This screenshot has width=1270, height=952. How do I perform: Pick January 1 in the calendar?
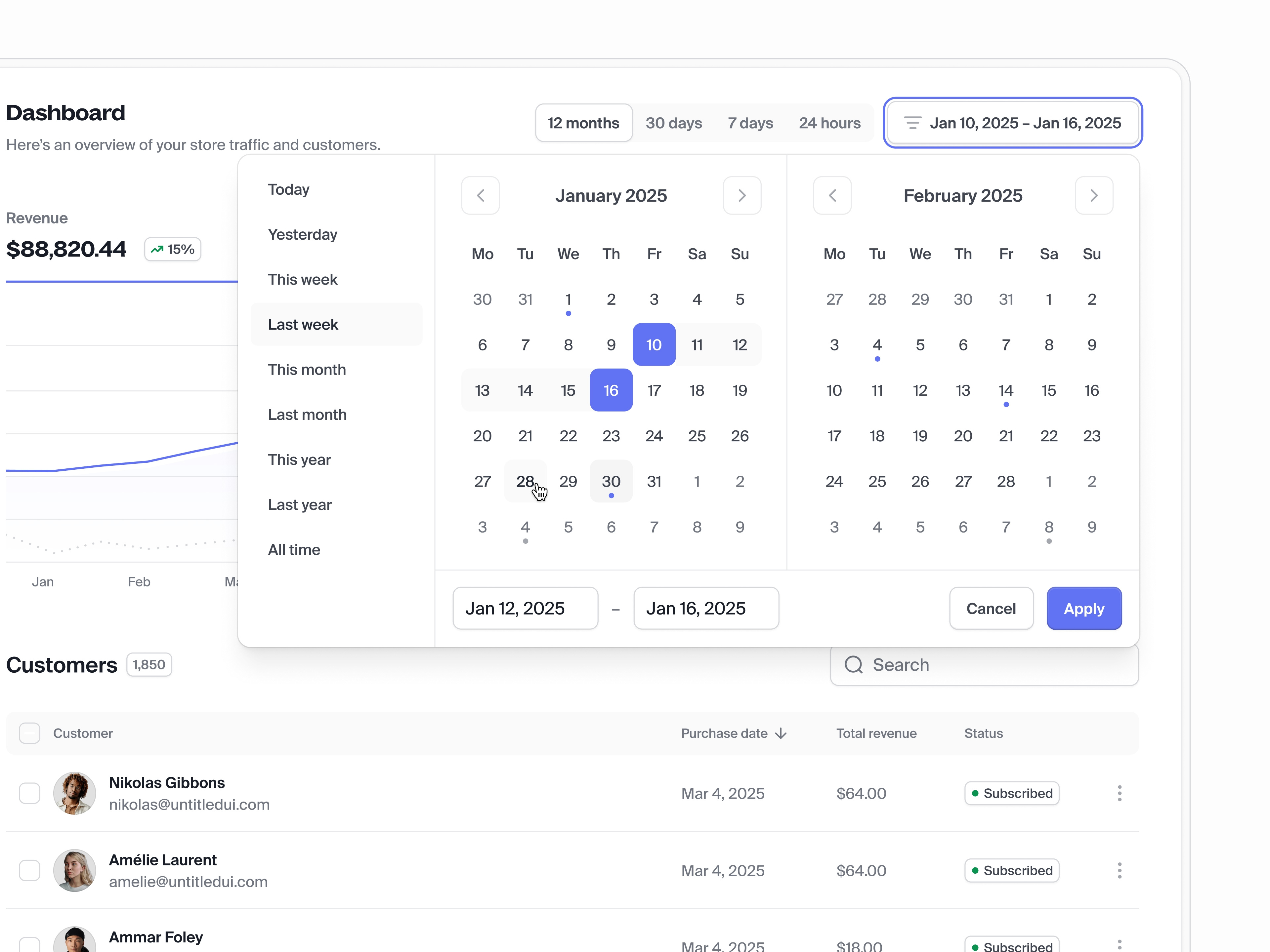tap(568, 299)
